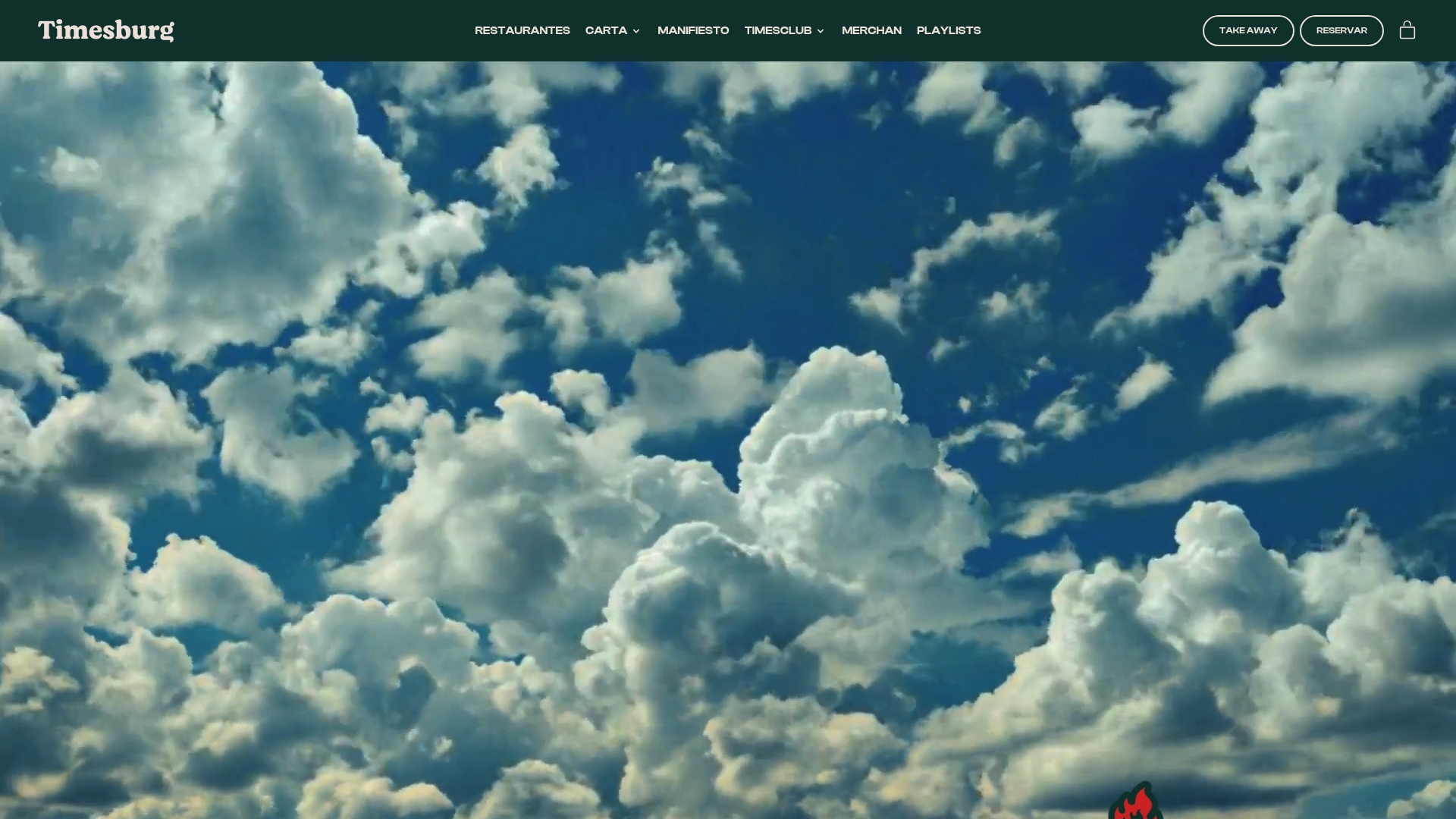This screenshot has height=819, width=1456.
Task: Navigate to MERCHAN
Action: coord(871,30)
